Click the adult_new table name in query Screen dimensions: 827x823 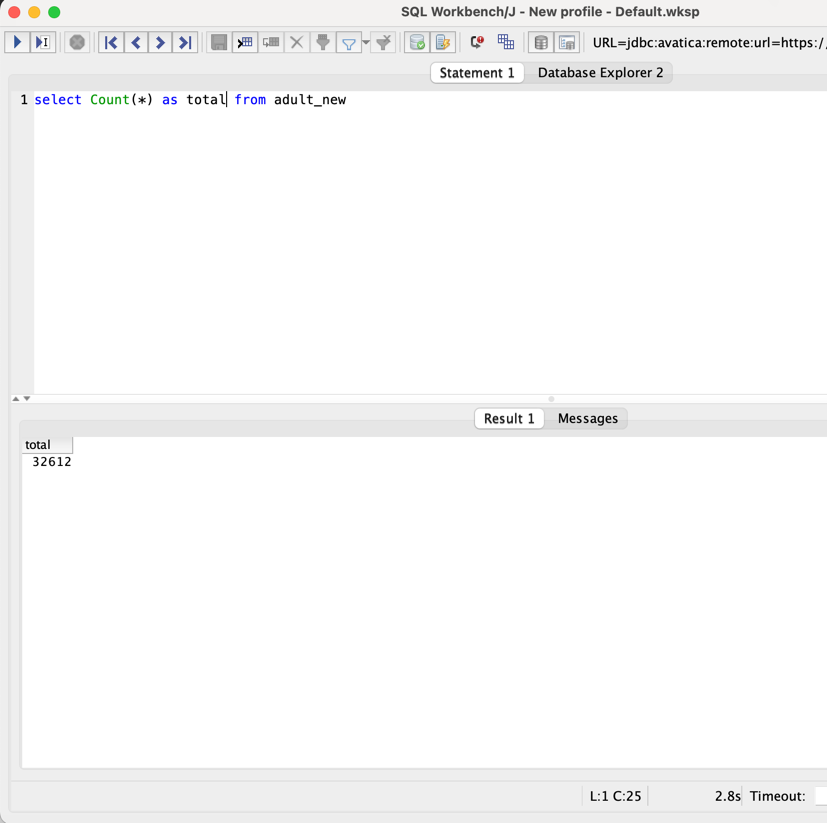pos(310,100)
